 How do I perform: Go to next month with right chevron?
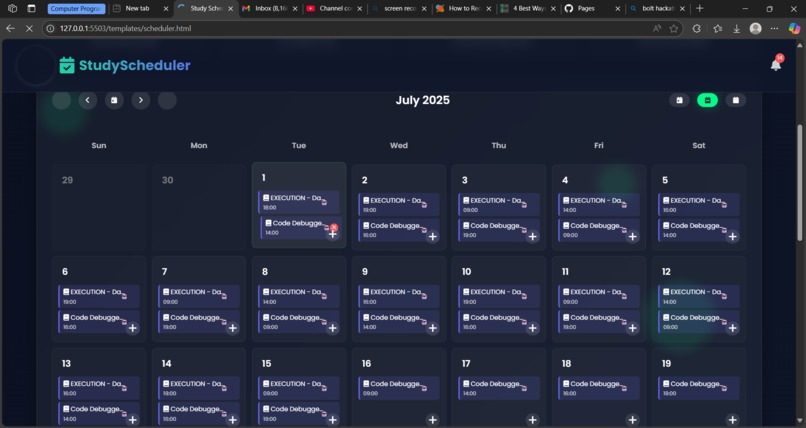pyautogui.click(x=141, y=100)
